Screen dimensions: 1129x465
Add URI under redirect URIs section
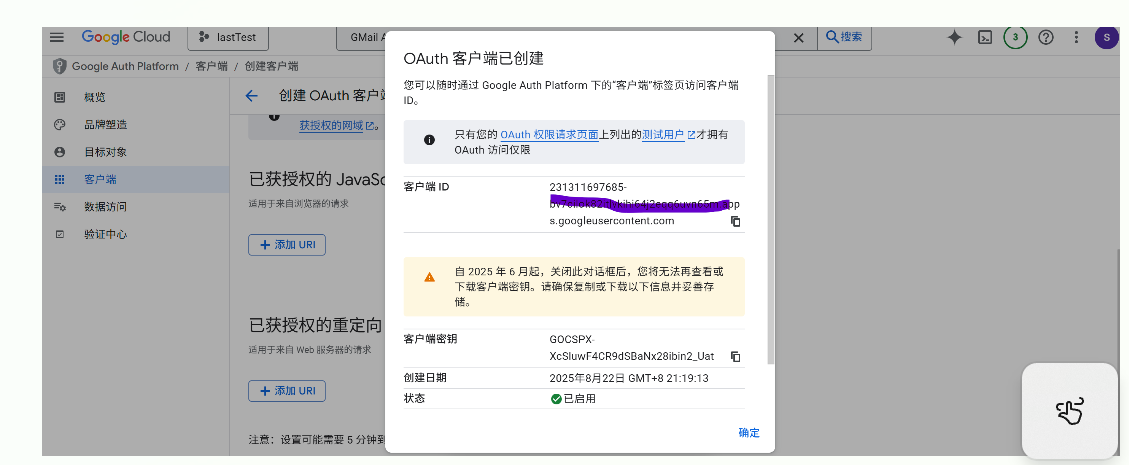click(287, 391)
